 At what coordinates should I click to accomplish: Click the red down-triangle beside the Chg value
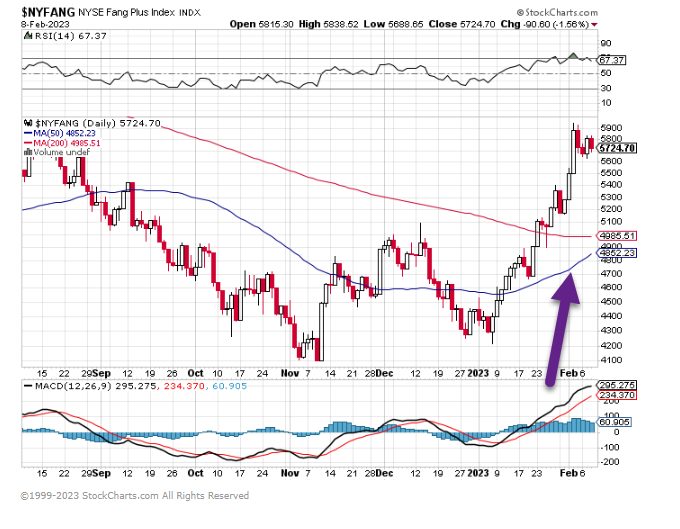[594, 25]
